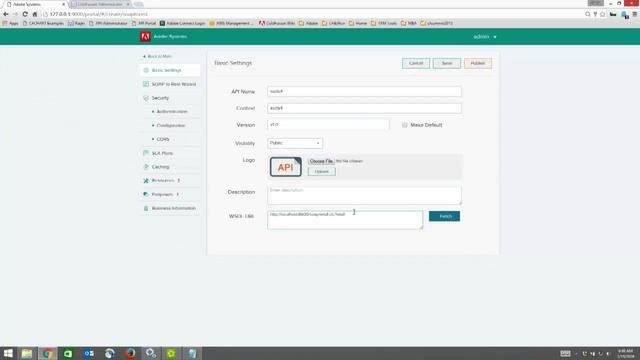640x360 pixels.
Task: Click the Security shield icon
Action: point(146,98)
